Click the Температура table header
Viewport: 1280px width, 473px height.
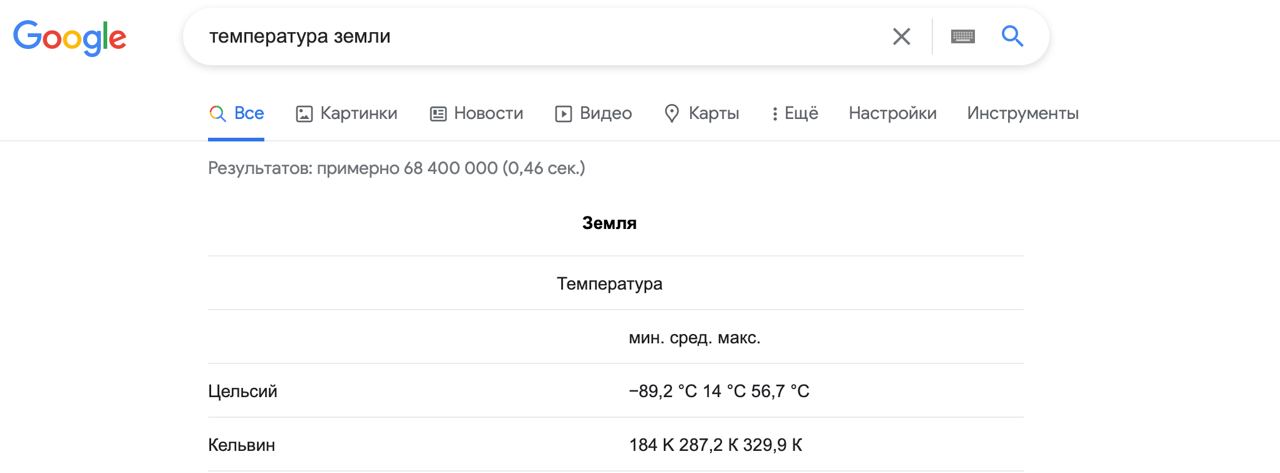pos(609,284)
